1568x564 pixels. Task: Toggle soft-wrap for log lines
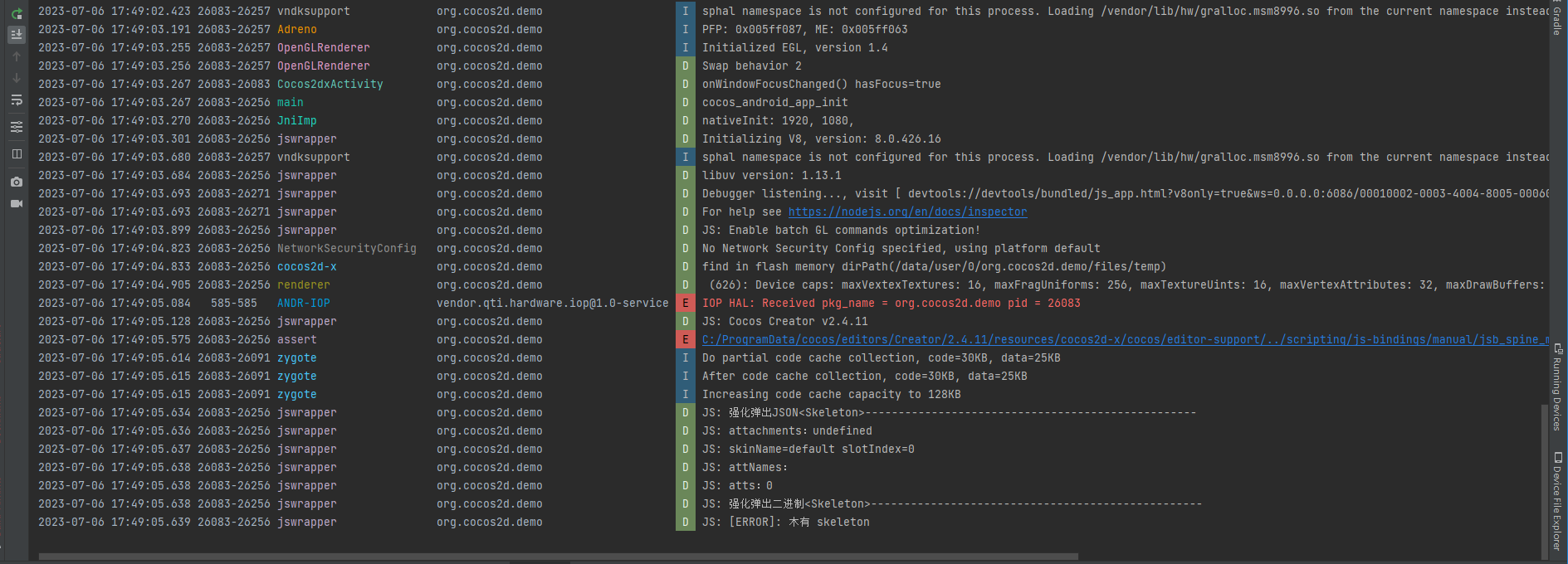pos(17,100)
